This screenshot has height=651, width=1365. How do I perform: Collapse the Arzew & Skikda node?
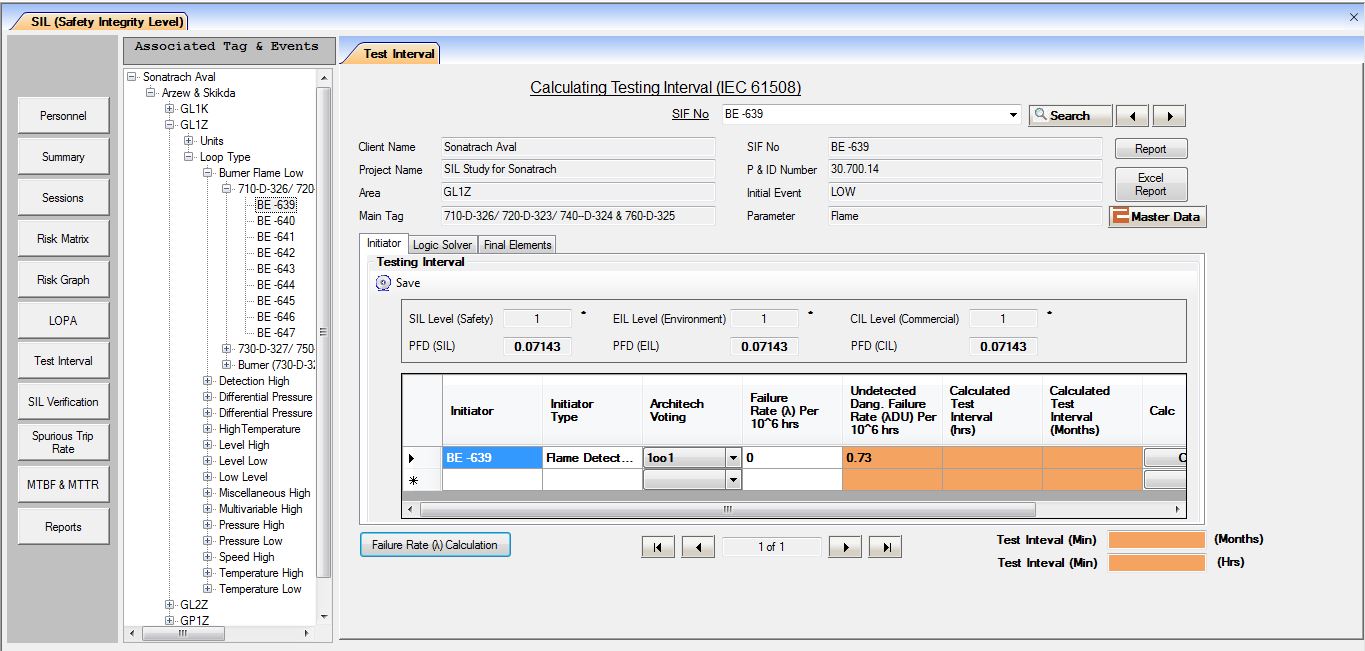(151, 93)
